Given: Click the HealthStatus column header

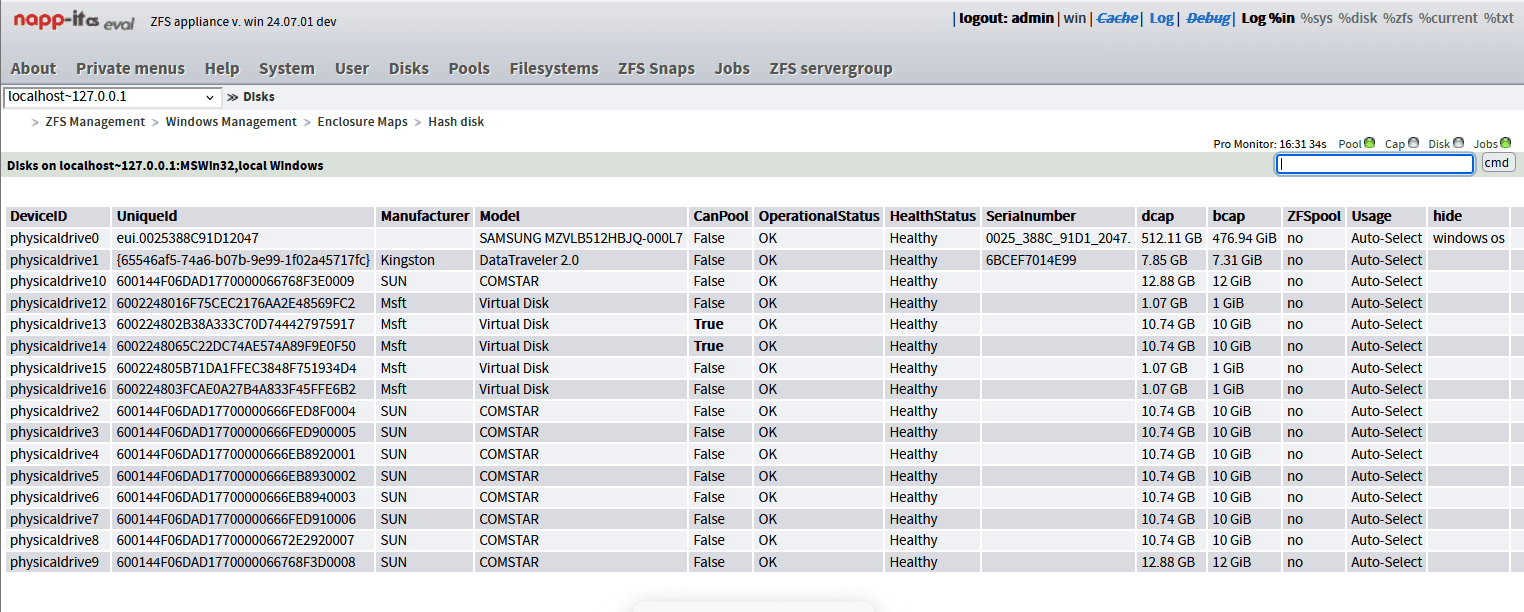Looking at the screenshot, I should pos(932,216).
